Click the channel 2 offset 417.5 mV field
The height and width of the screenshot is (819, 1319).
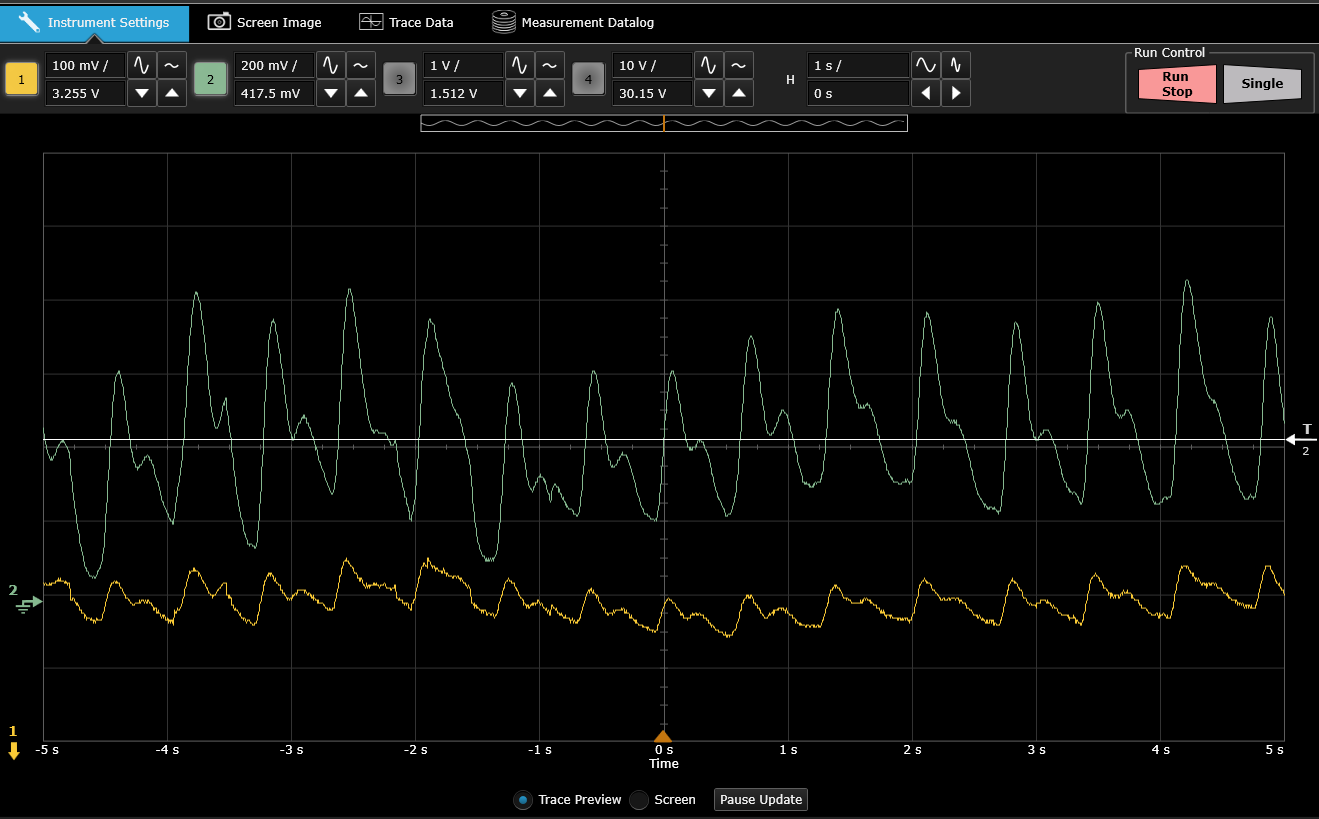click(x=274, y=94)
